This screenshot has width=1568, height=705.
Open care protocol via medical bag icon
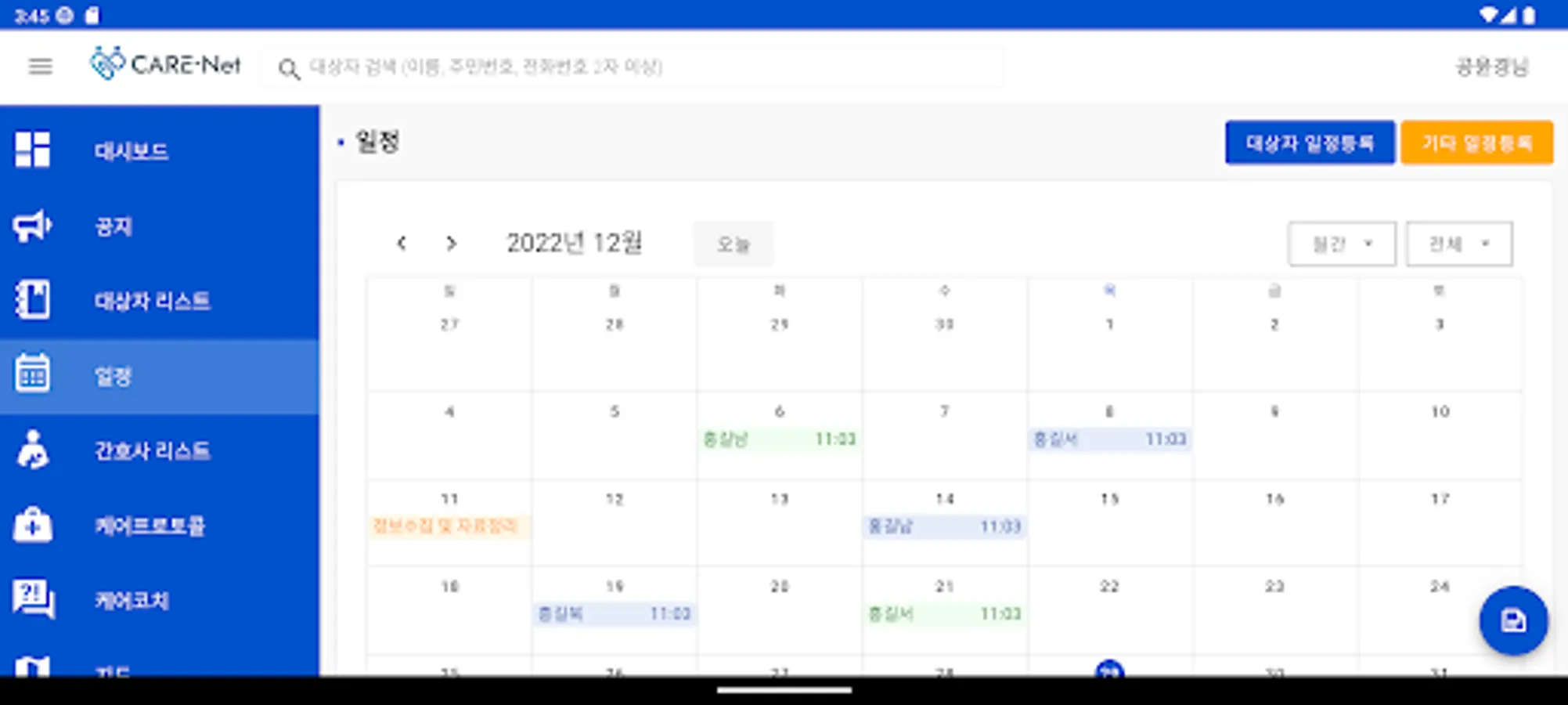pos(32,525)
